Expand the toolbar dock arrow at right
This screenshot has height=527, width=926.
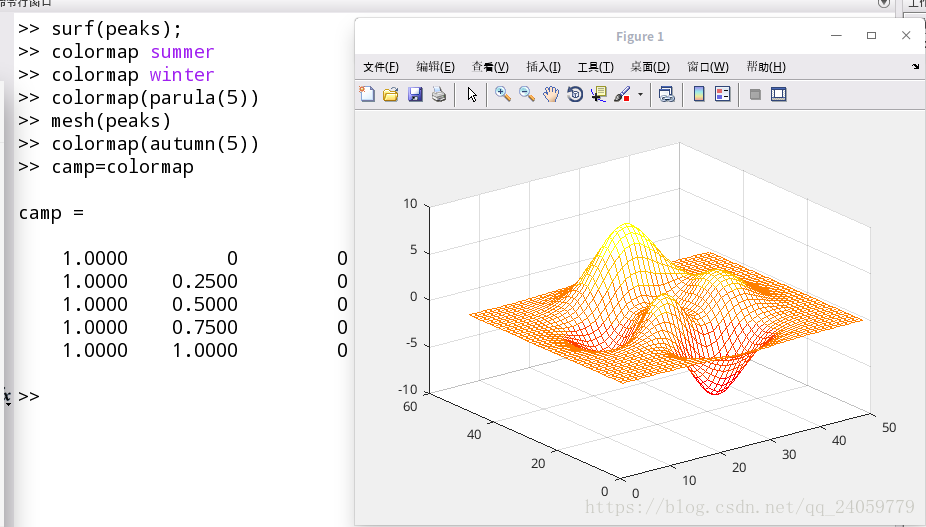tap(915, 67)
